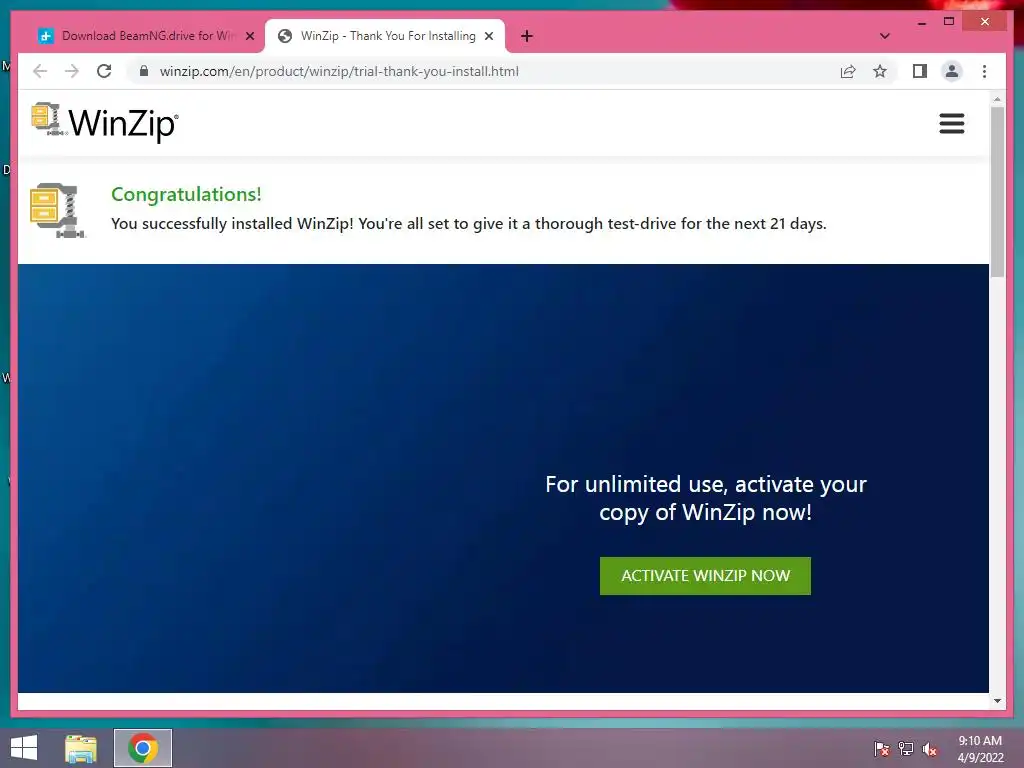Go back to the previous page

[40, 71]
